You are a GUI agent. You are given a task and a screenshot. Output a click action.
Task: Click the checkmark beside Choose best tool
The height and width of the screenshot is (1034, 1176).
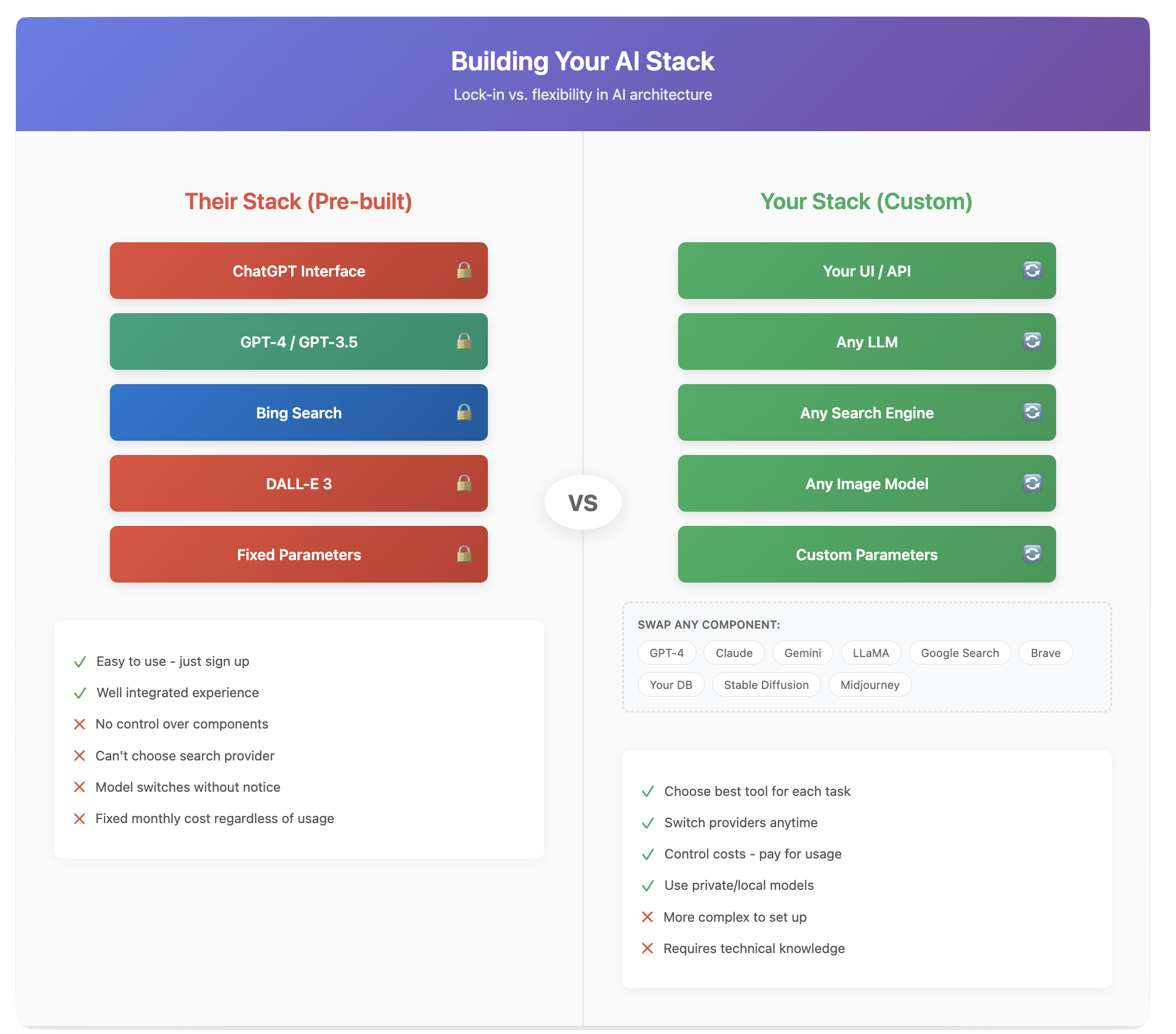(x=648, y=792)
